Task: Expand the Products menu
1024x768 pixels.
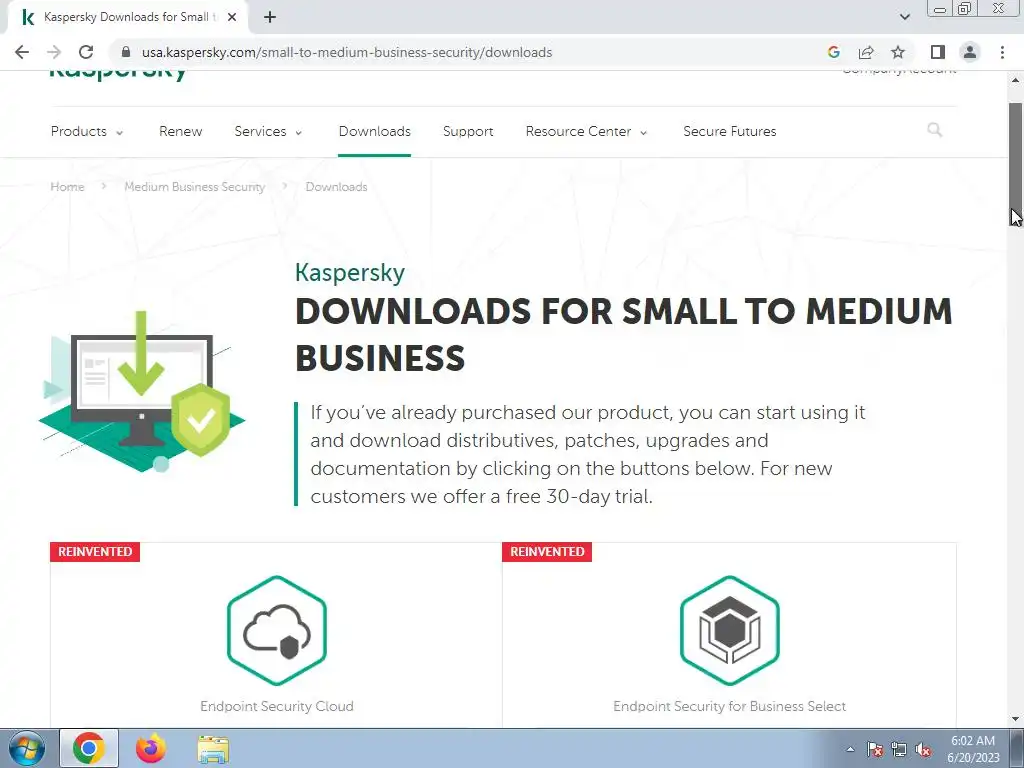Action: coord(87,131)
